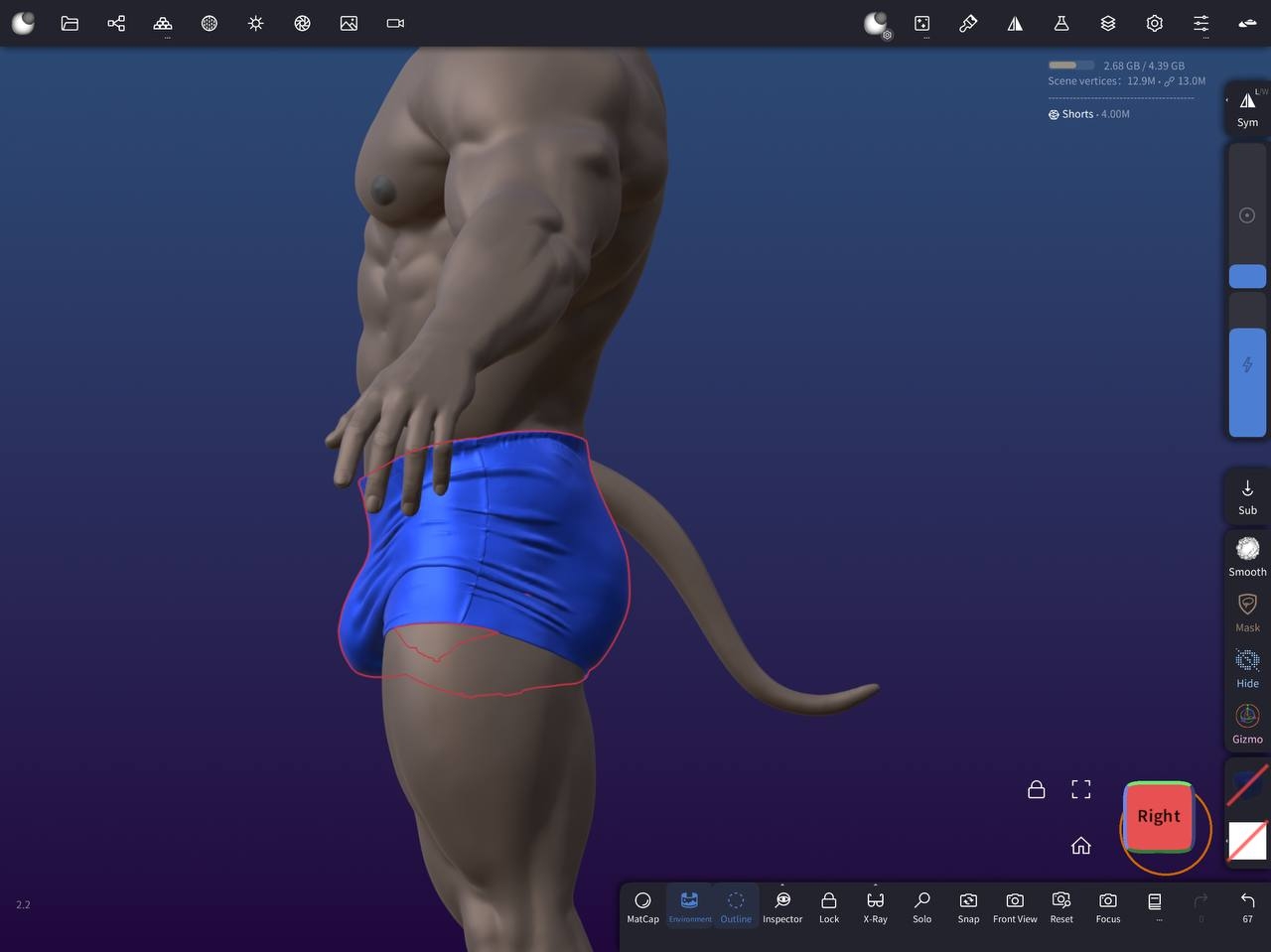Toggle X-Ray mode
The width and height of the screenshot is (1271, 952).
pos(875,905)
